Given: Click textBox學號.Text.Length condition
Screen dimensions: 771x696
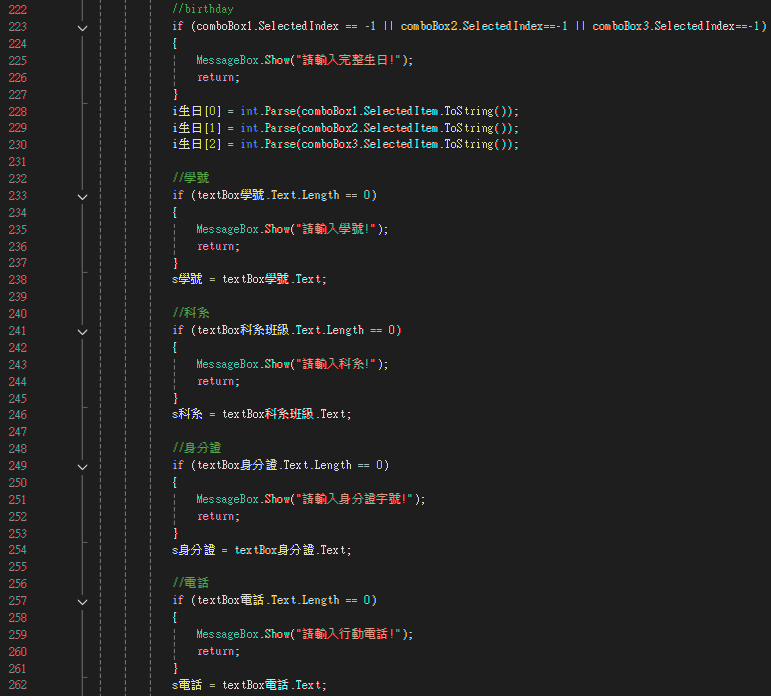Looking at the screenshot, I should (268, 195).
